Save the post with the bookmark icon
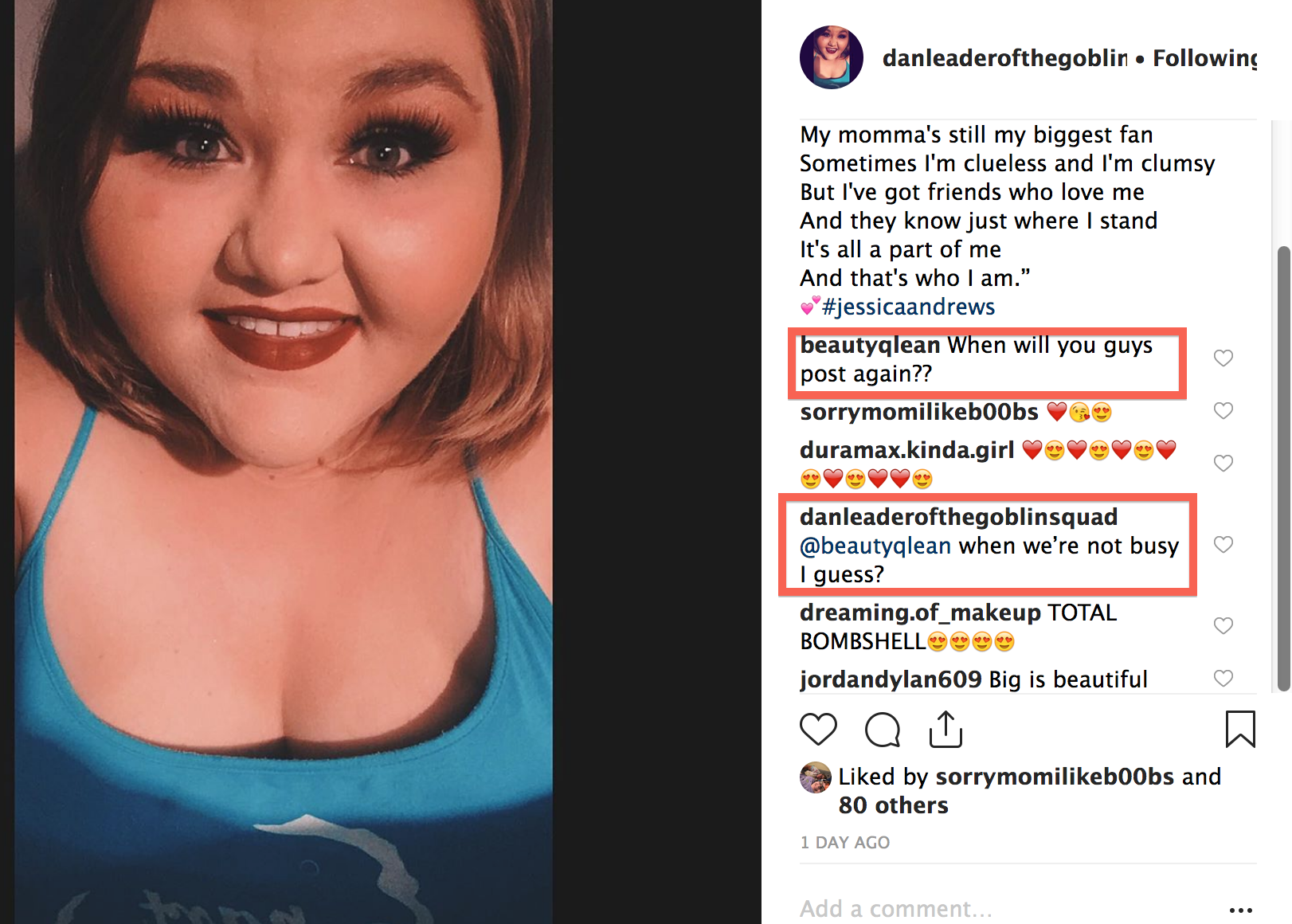 click(x=1240, y=730)
